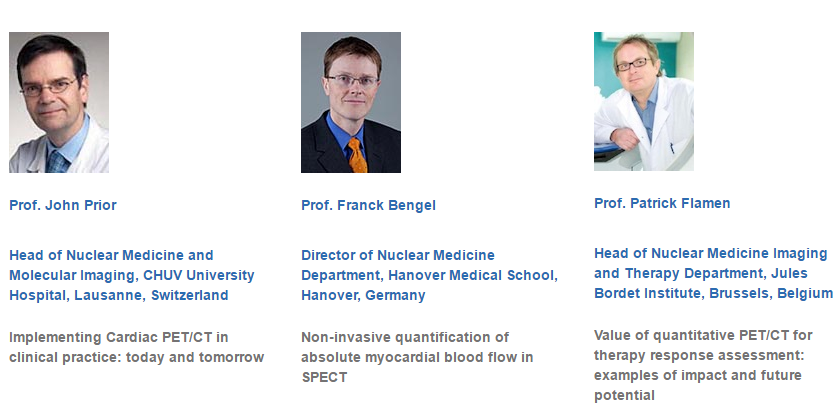Click 'Molecular Imaging, CHUV University' text line
This screenshot has width=837, height=415.
pyautogui.click(x=131, y=276)
